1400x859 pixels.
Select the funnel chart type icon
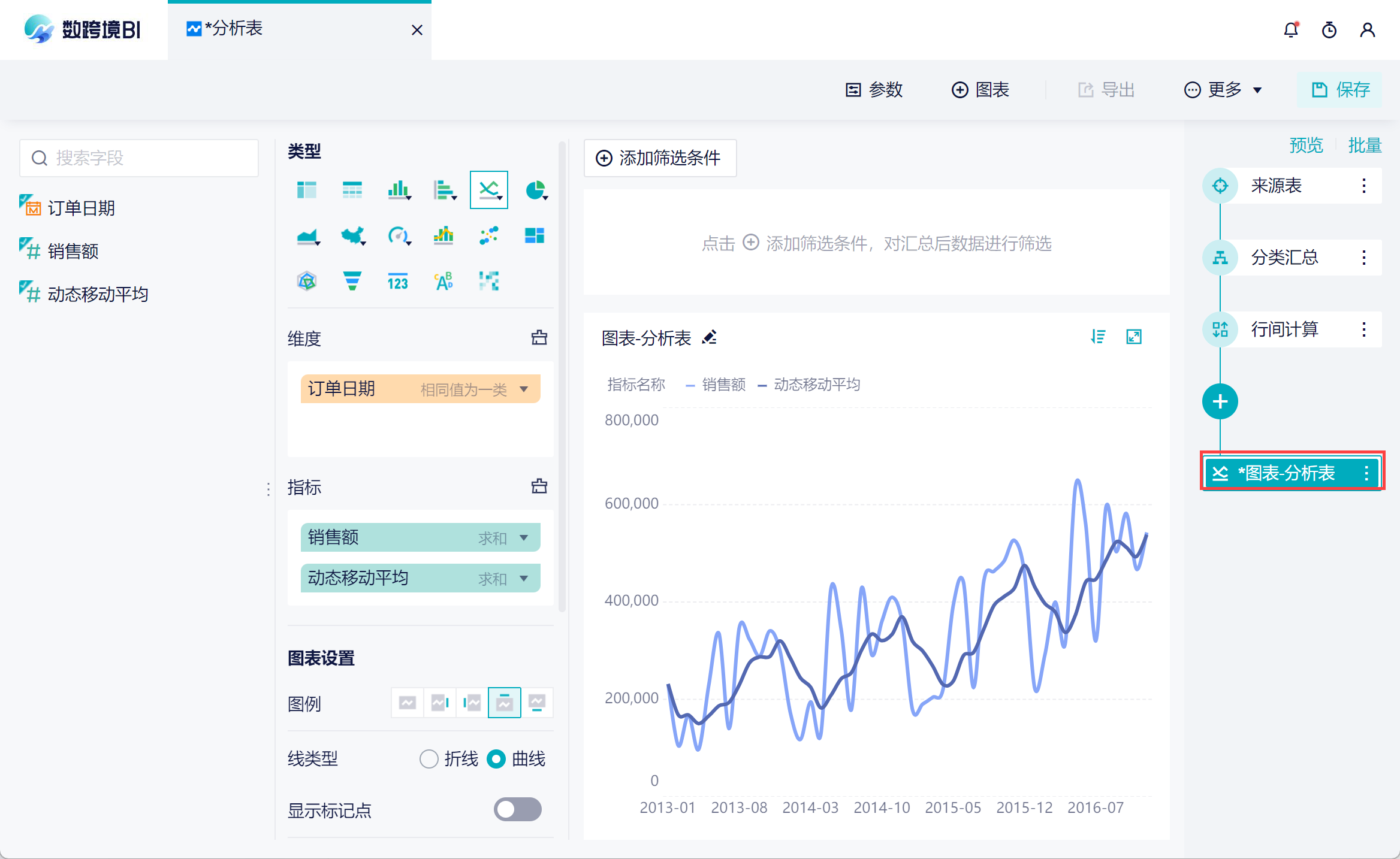(x=352, y=281)
